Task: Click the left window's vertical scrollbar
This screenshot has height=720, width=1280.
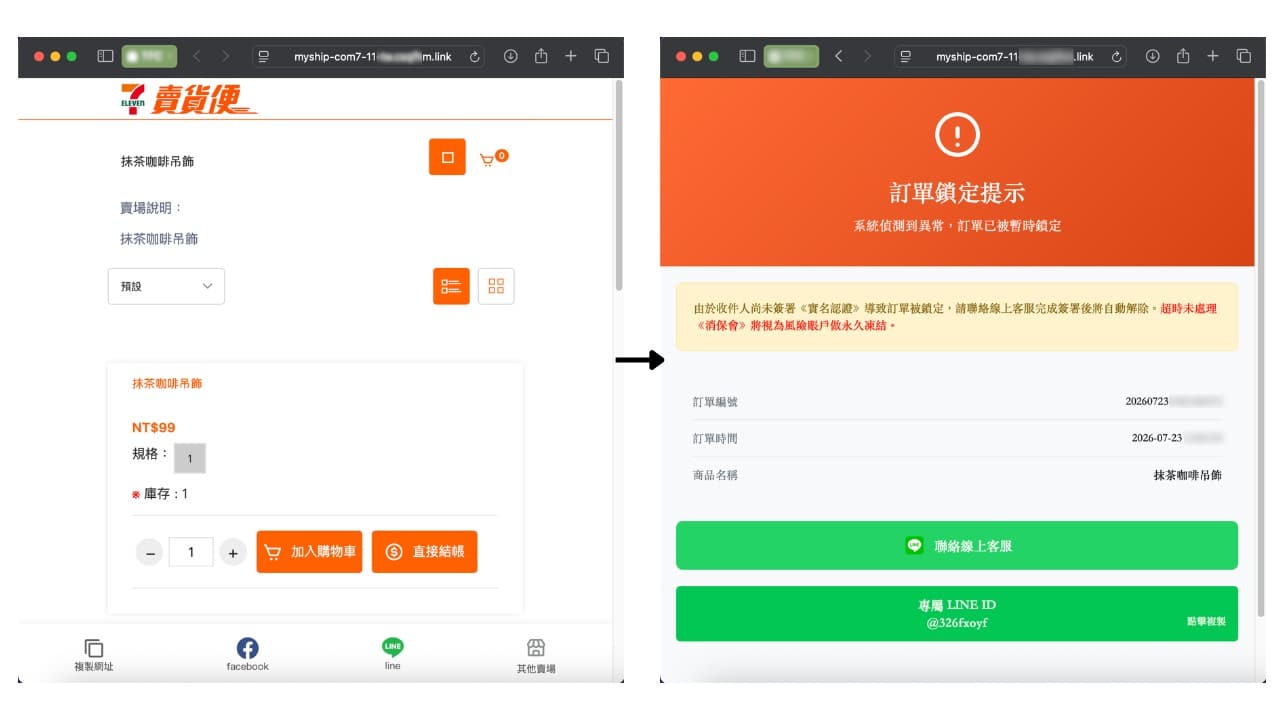Action: (618, 186)
